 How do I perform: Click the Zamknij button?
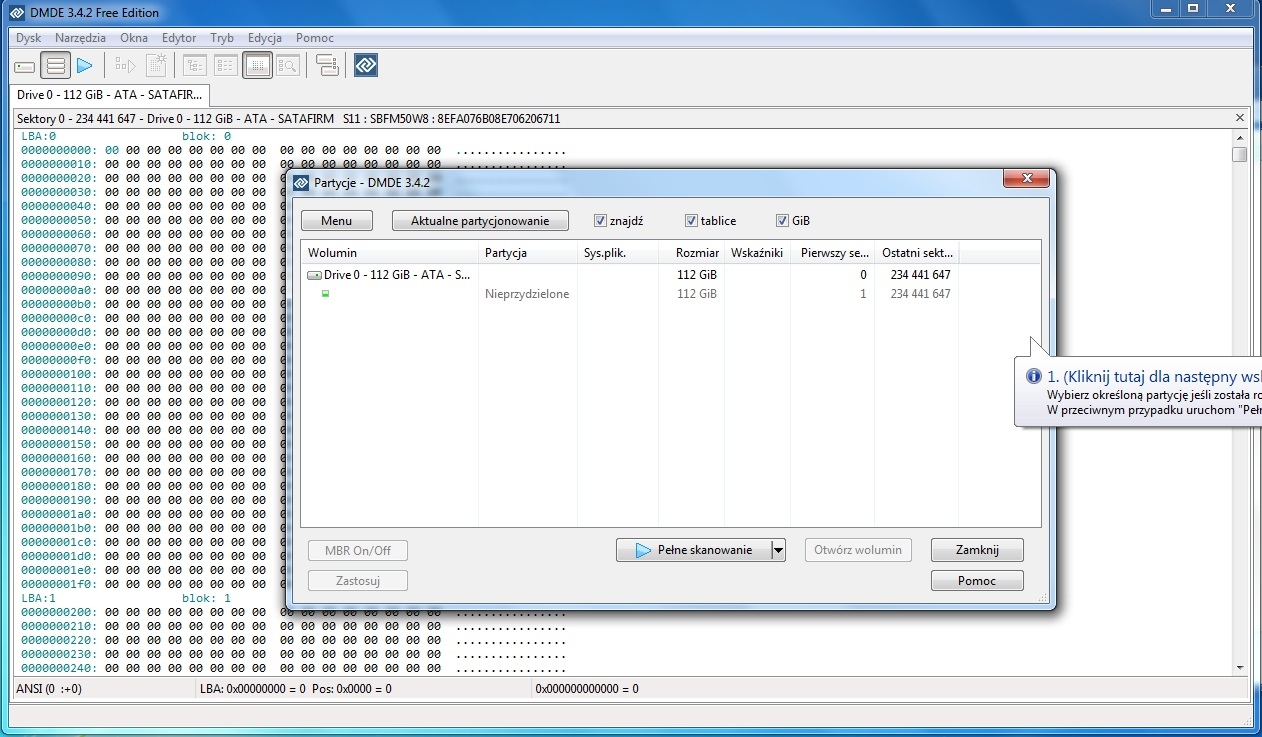(977, 550)
